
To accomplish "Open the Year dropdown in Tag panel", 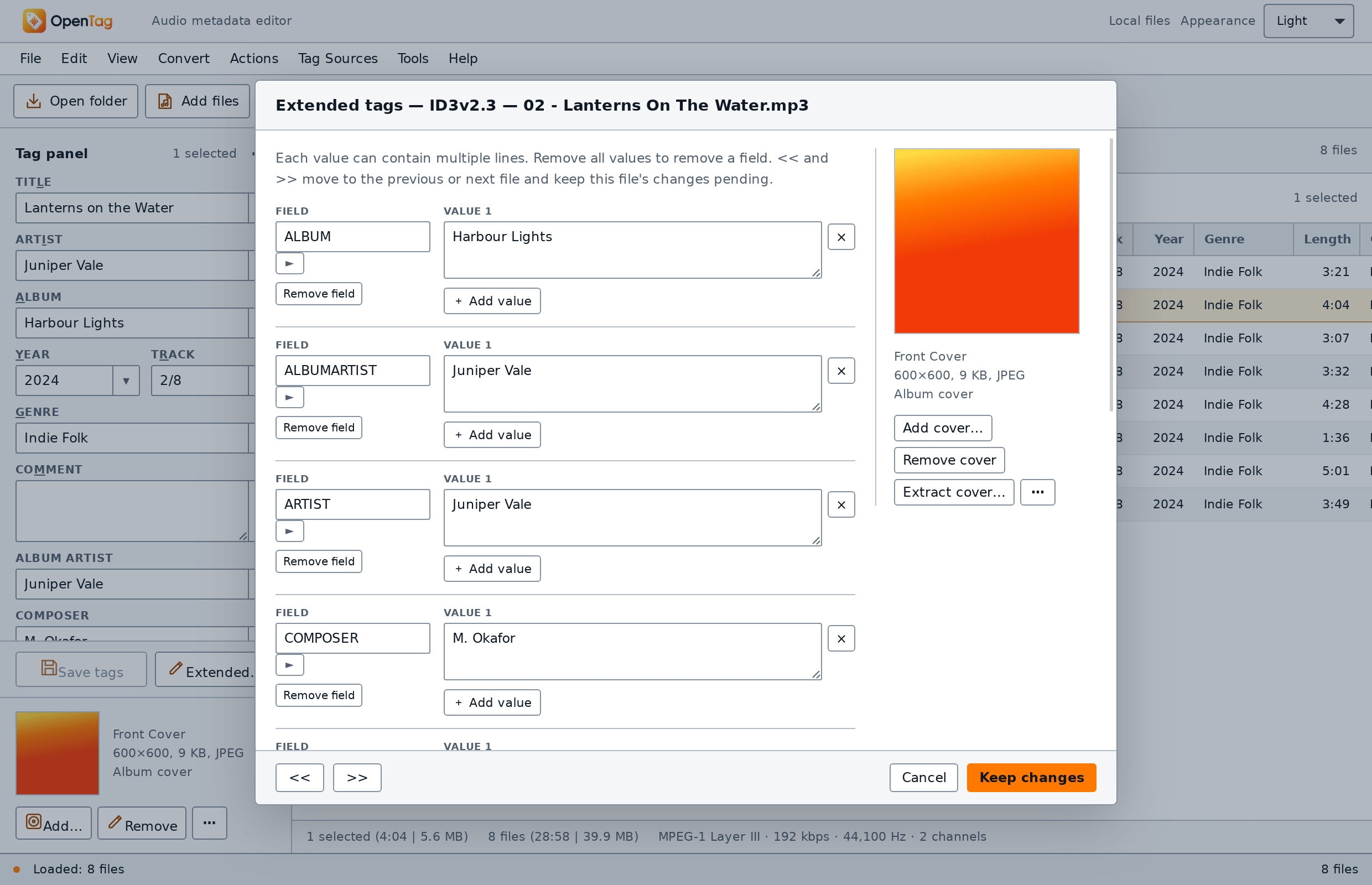I will click(x=126, y=381).
